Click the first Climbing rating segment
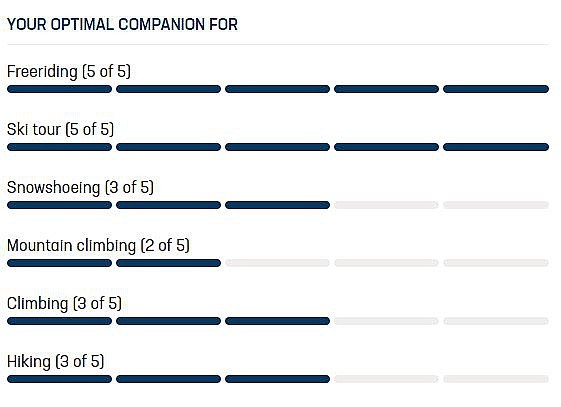This screenshot has width=561, height=407. pyautogui.click(x=59, y=321)
